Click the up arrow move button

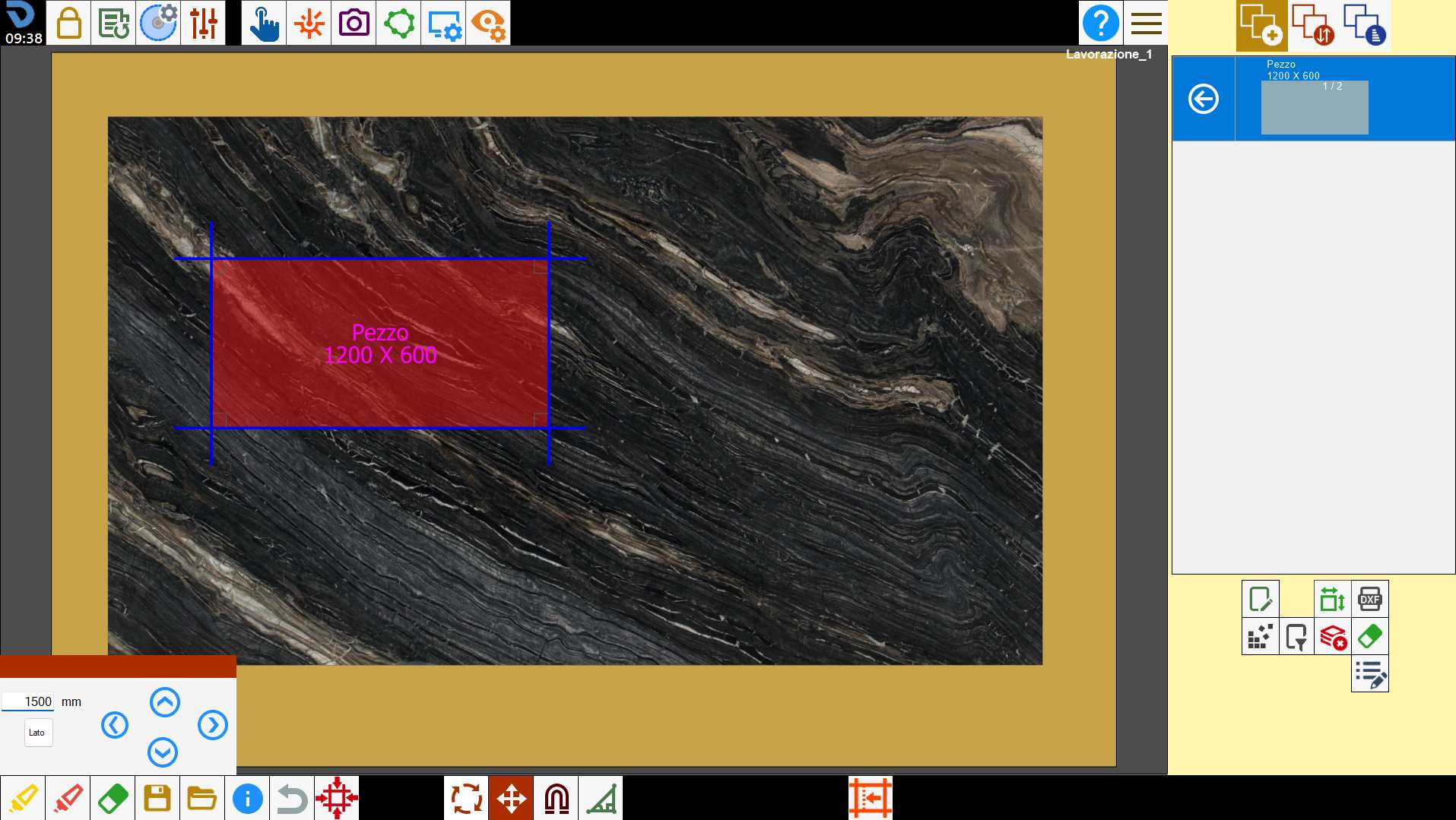(164, 702)
